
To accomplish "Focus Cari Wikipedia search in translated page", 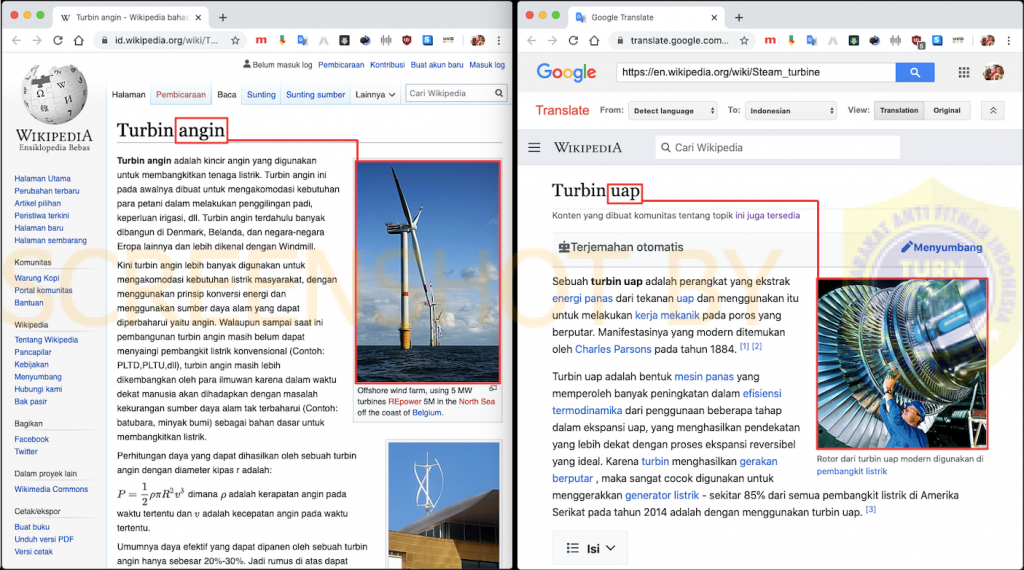I will coord(777,148).
